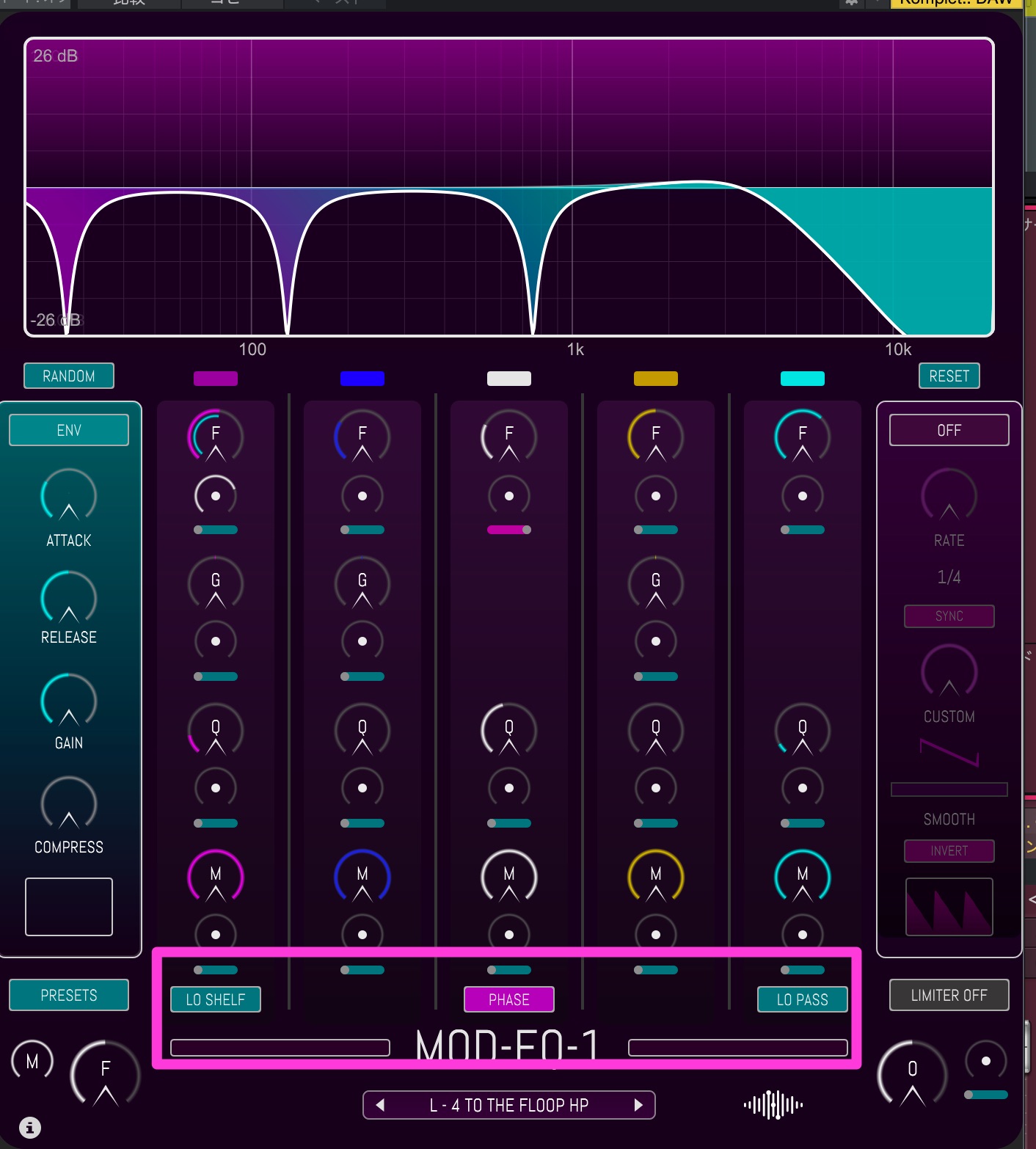Click the purple band's F frequency knob
The width and height of the screenshot is (1036, 1149).
click(216, 437)
